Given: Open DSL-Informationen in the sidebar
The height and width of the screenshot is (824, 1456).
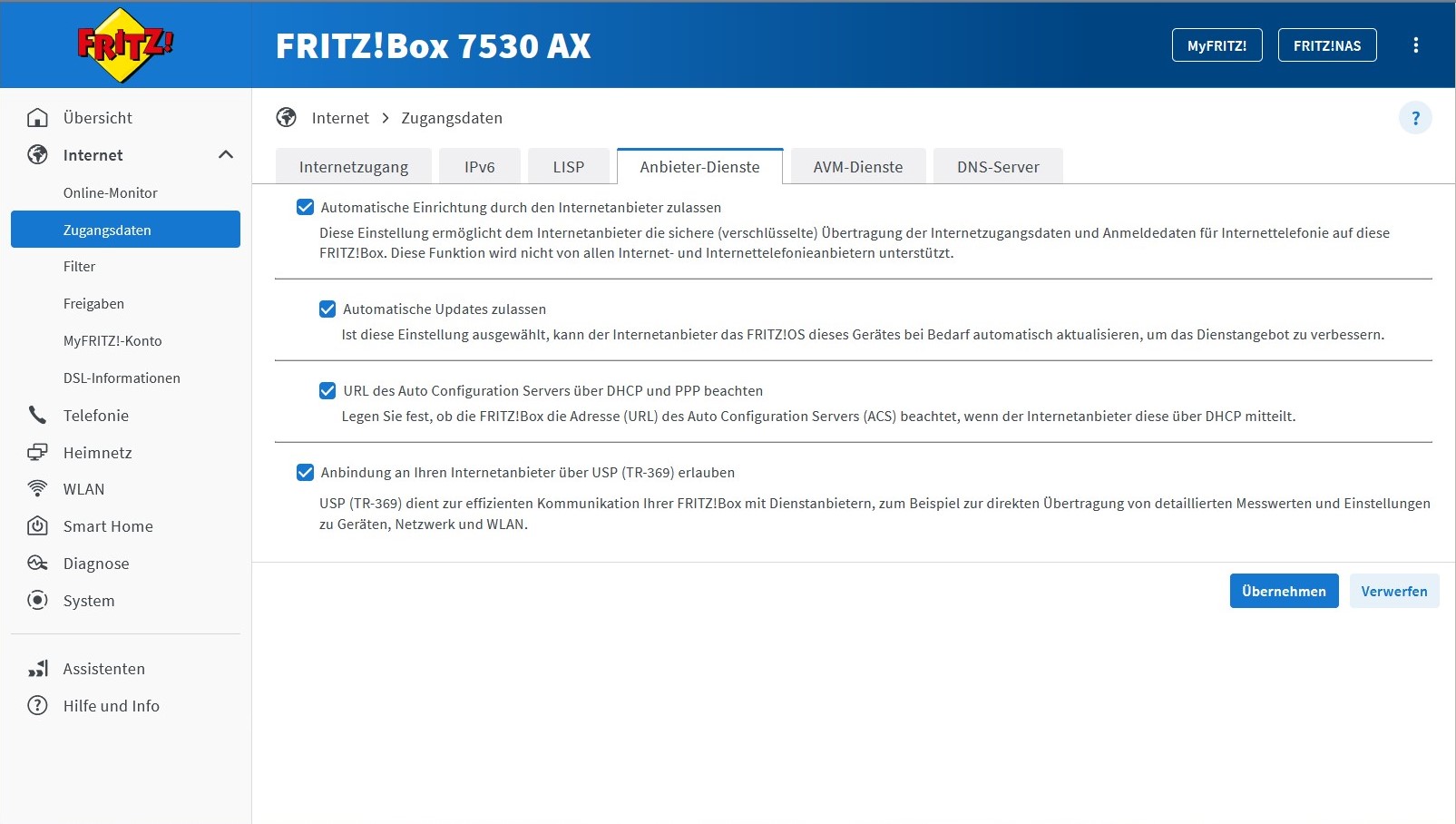Looking at the screenshot, I should pyautogui.click(x=125, y=378).
